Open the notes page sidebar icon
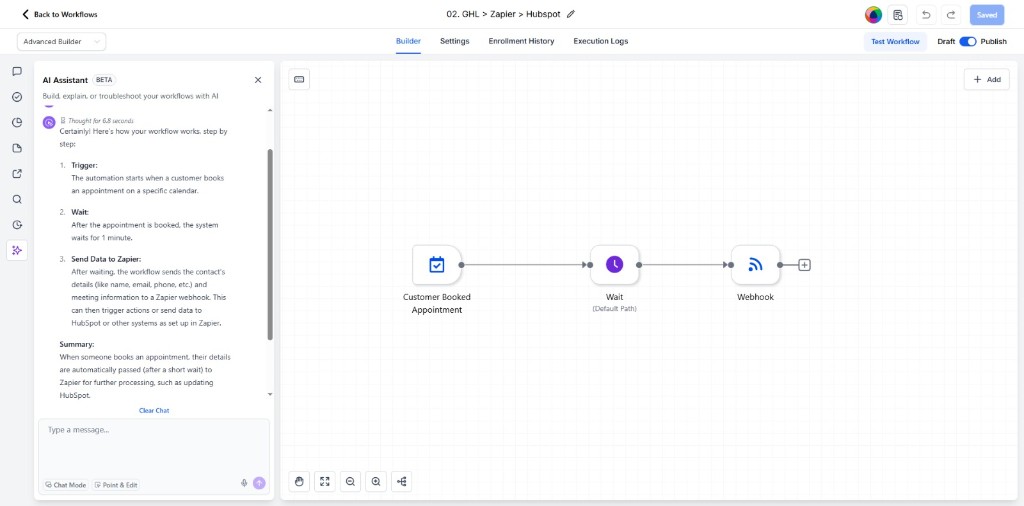1024x506 pixels. coord(17,148)
